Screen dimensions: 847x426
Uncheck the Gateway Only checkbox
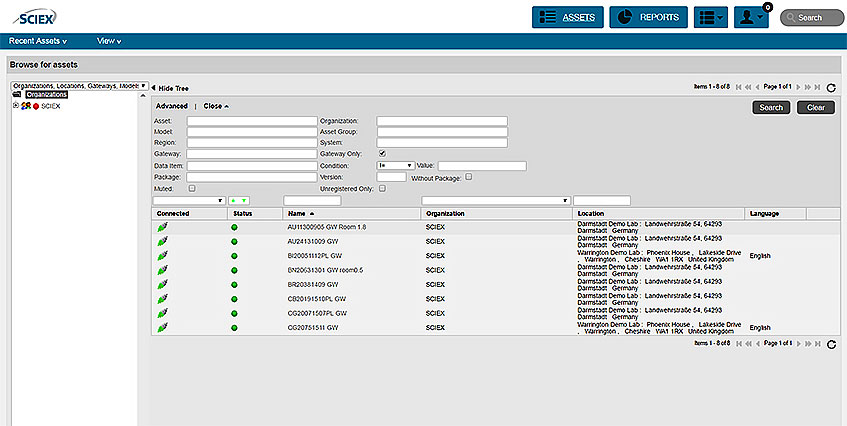click(x=382, y=153)
